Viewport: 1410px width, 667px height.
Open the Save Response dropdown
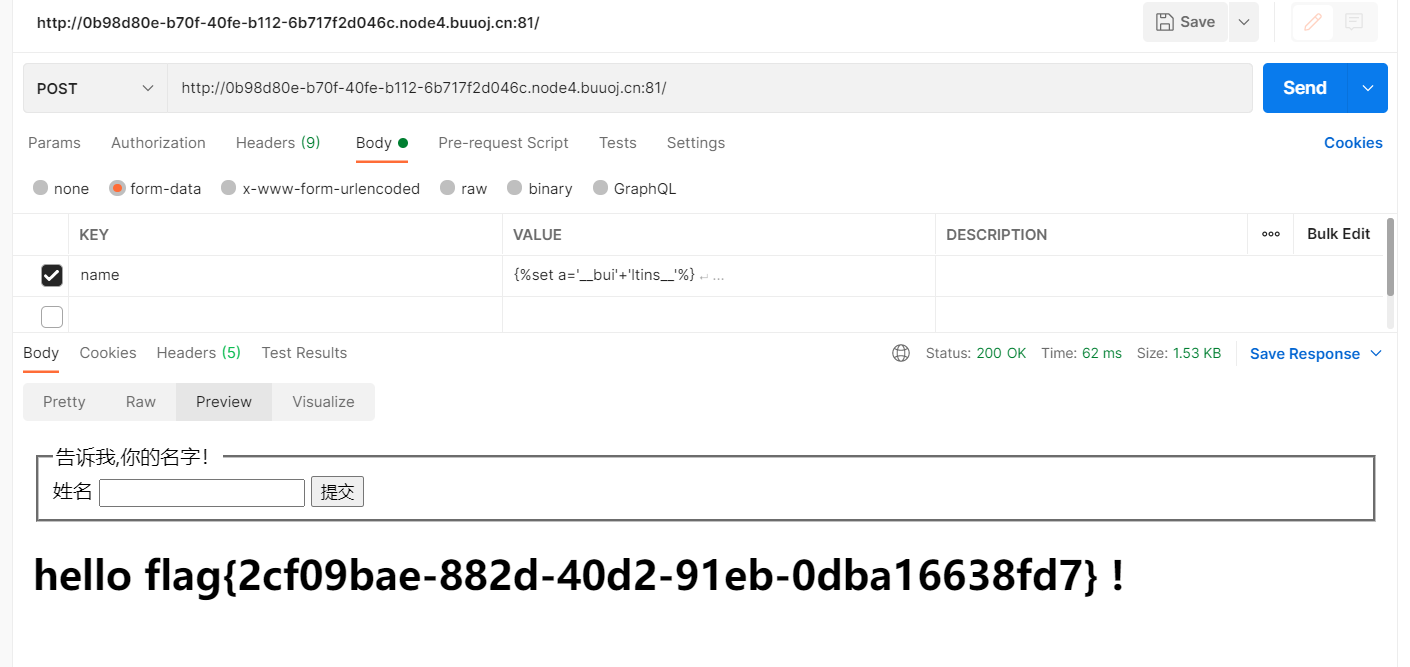(1315, 353)
